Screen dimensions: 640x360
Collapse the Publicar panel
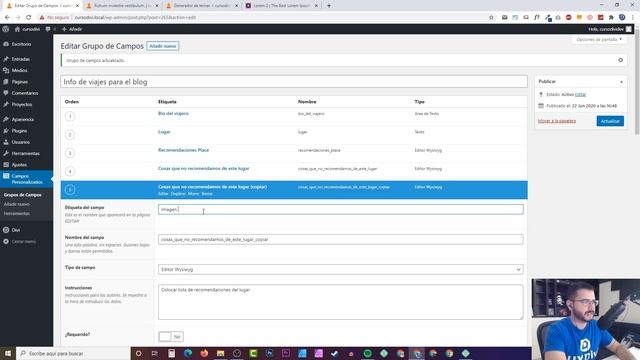pyautogui.click(x=621, y=82)
